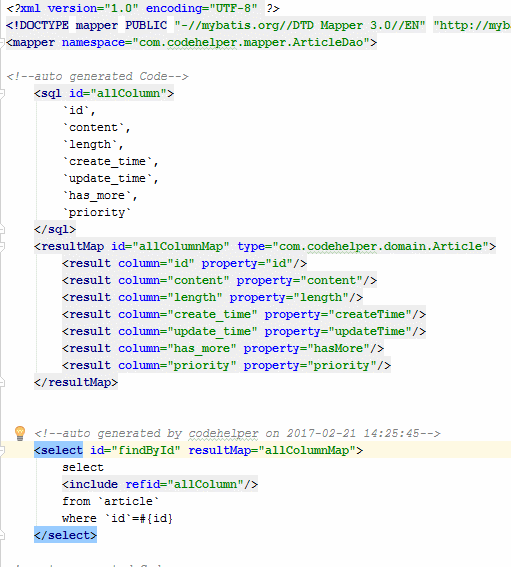Click resultMap attribute value allColumnMap in select
Screen dimensions: 511x567
click(x=307, y=451)
